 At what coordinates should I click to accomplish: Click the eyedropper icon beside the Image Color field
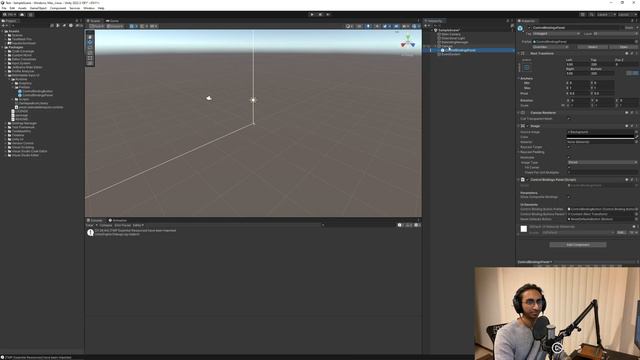(x=636, y=137)
